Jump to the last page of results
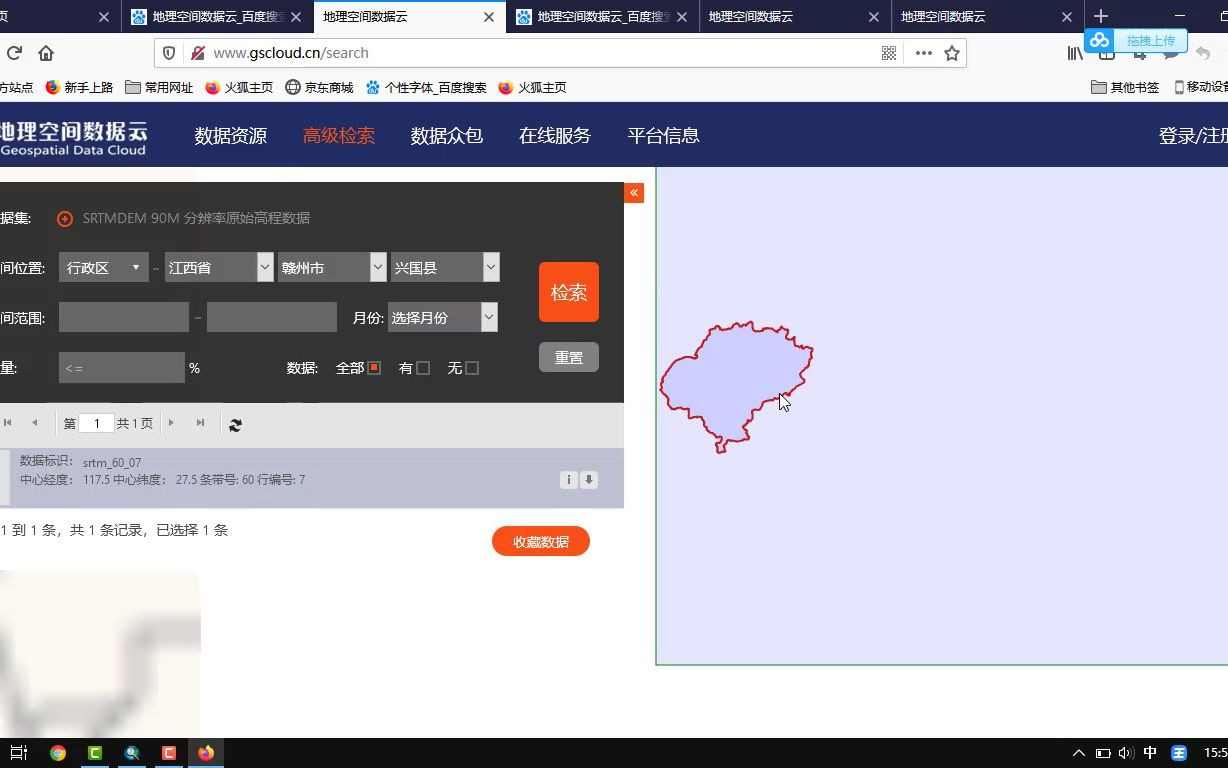1228x768 pixels. (x=200, y=423)
